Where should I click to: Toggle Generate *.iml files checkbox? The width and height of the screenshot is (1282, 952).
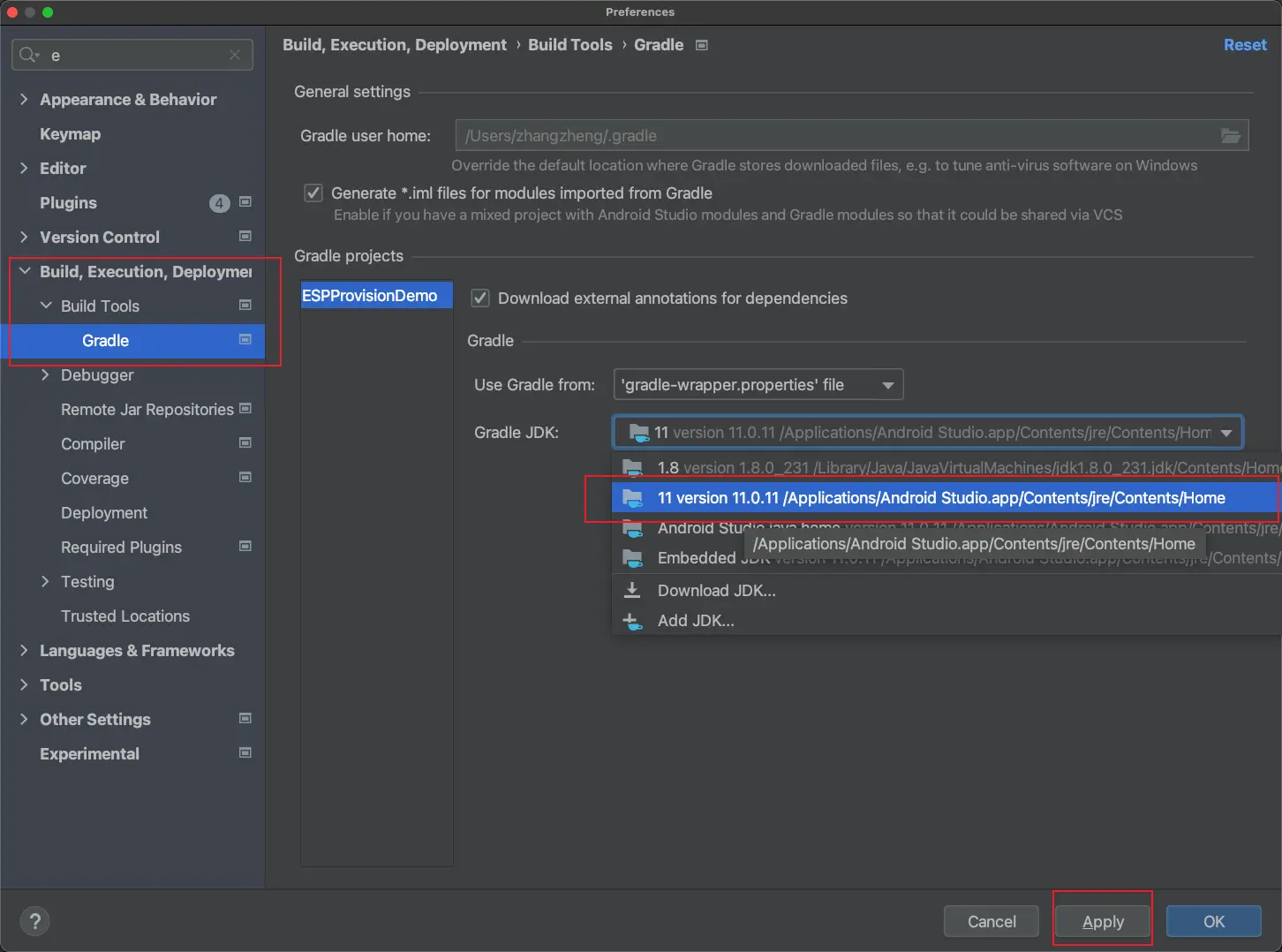click(x=313, y=193)
